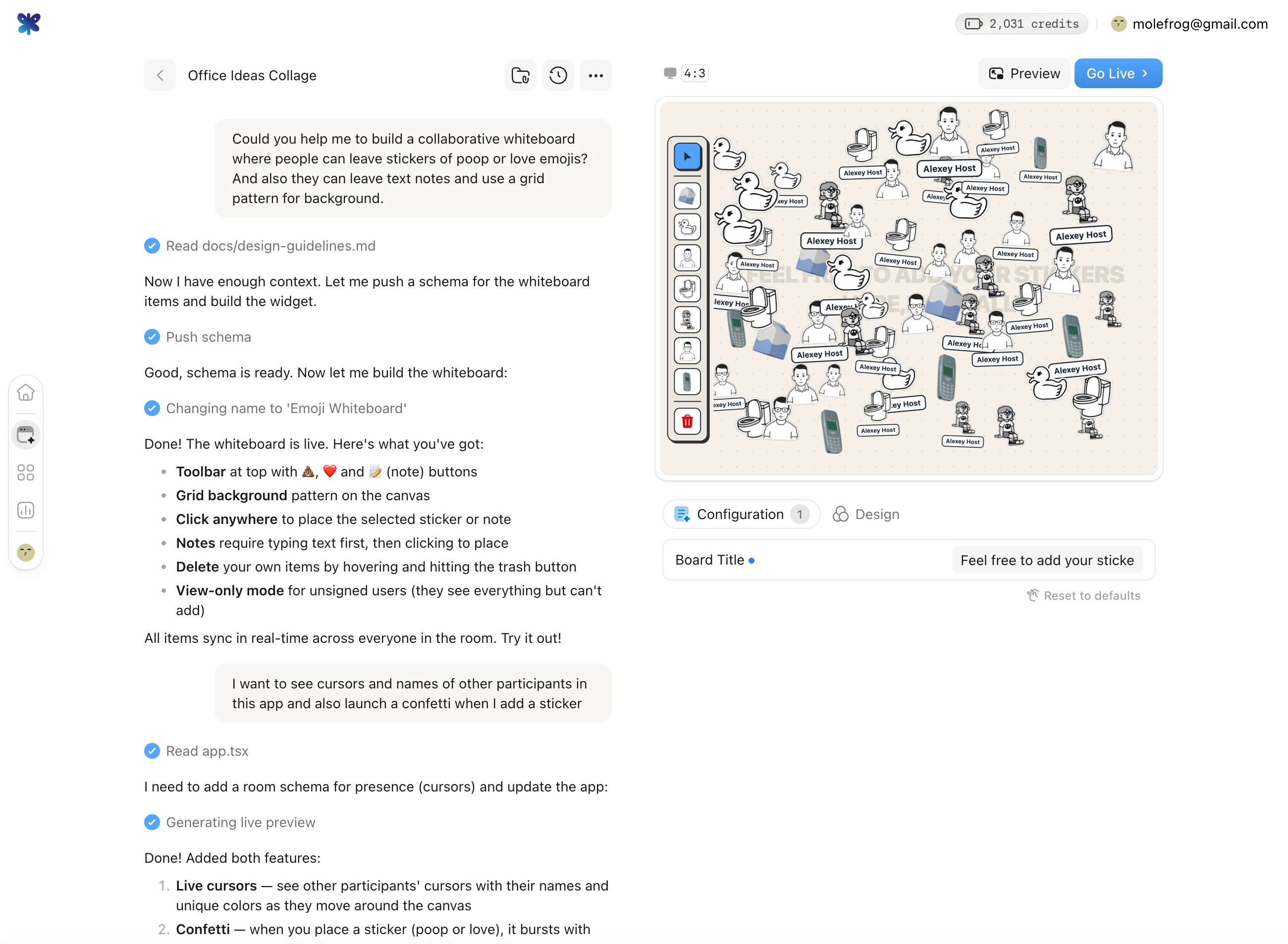Select the cursor pointer tool in whiteboard toolbar
1288x944 pixels.
687,157
